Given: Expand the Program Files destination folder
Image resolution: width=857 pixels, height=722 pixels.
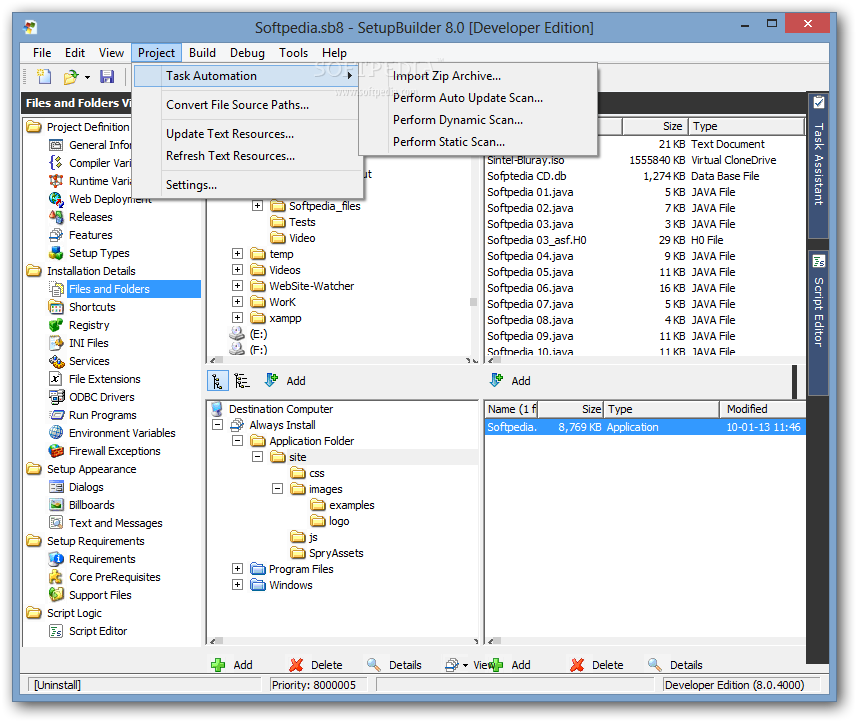Looking at the screenshot, I should click(x=237, y=570).
